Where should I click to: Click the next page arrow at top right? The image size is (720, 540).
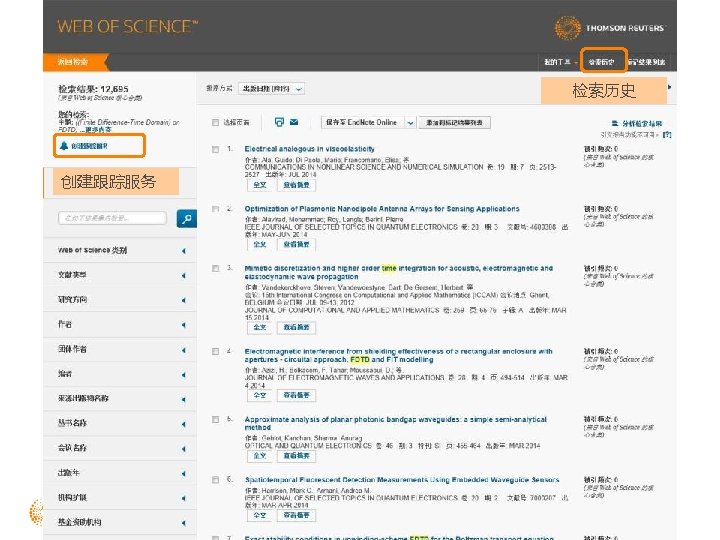point(669,87)
